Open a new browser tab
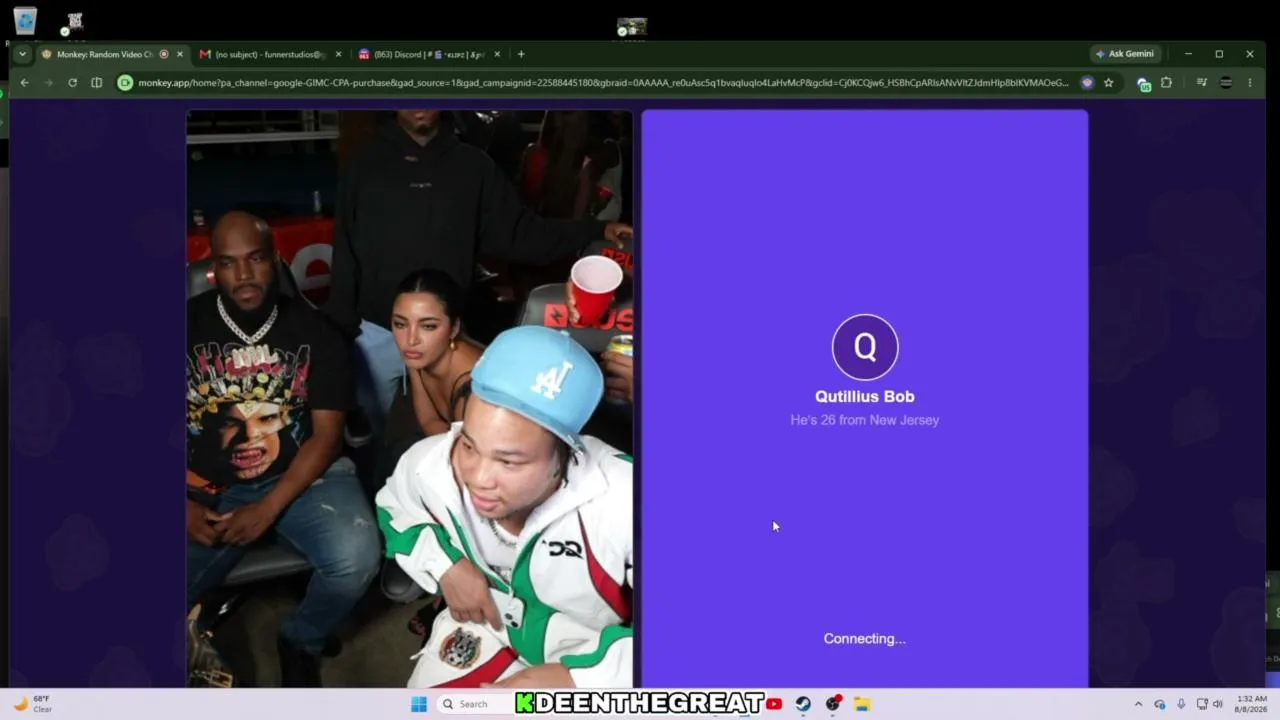The image size is (1280, 720). 521,54
